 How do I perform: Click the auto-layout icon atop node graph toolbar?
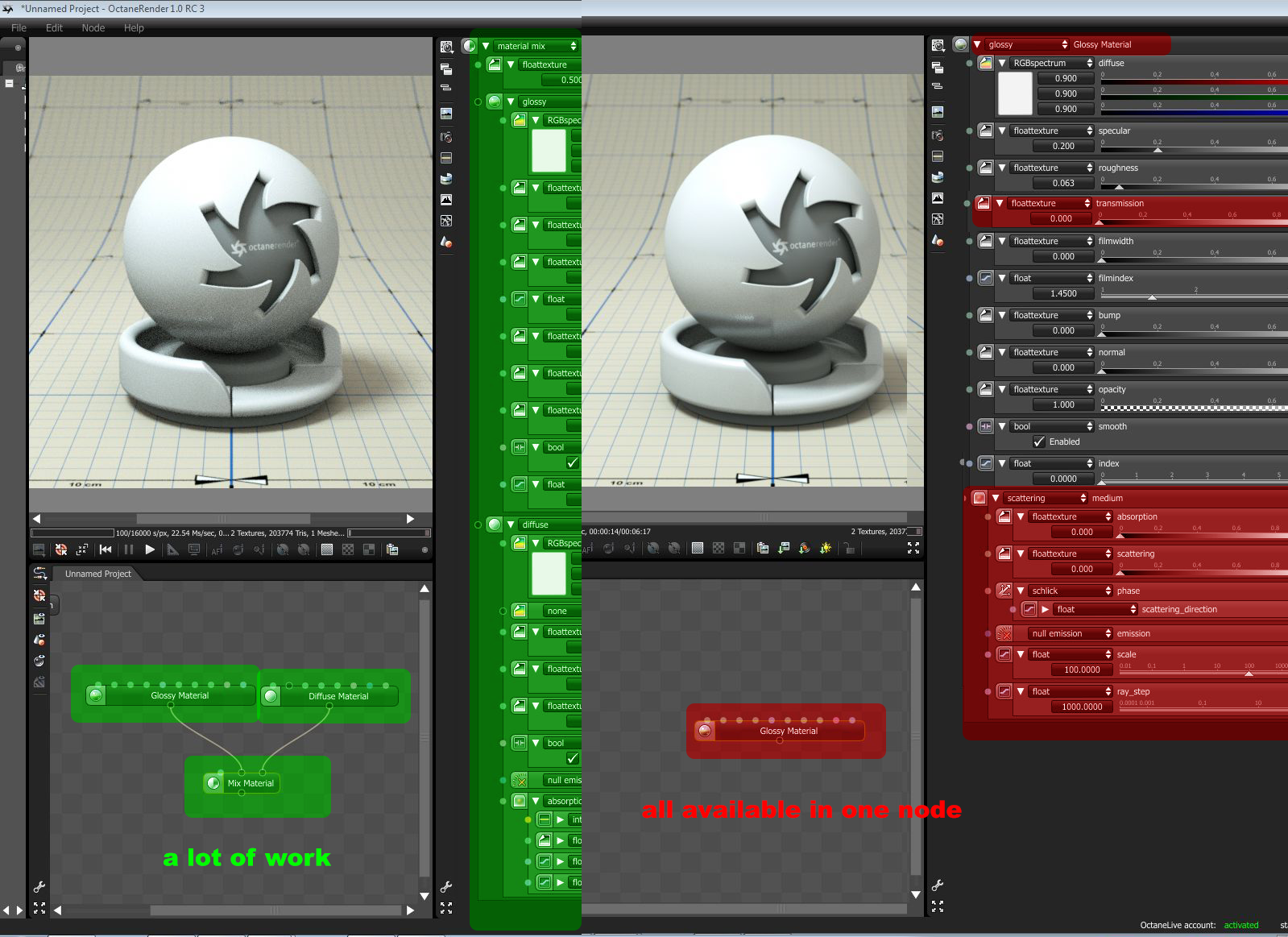tap(39, 574)
